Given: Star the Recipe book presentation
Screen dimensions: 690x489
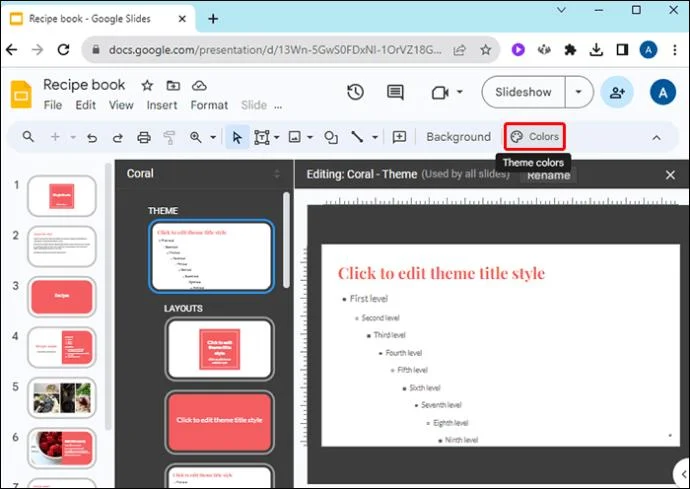Looking at the screenshot, I should pos(147,85).
